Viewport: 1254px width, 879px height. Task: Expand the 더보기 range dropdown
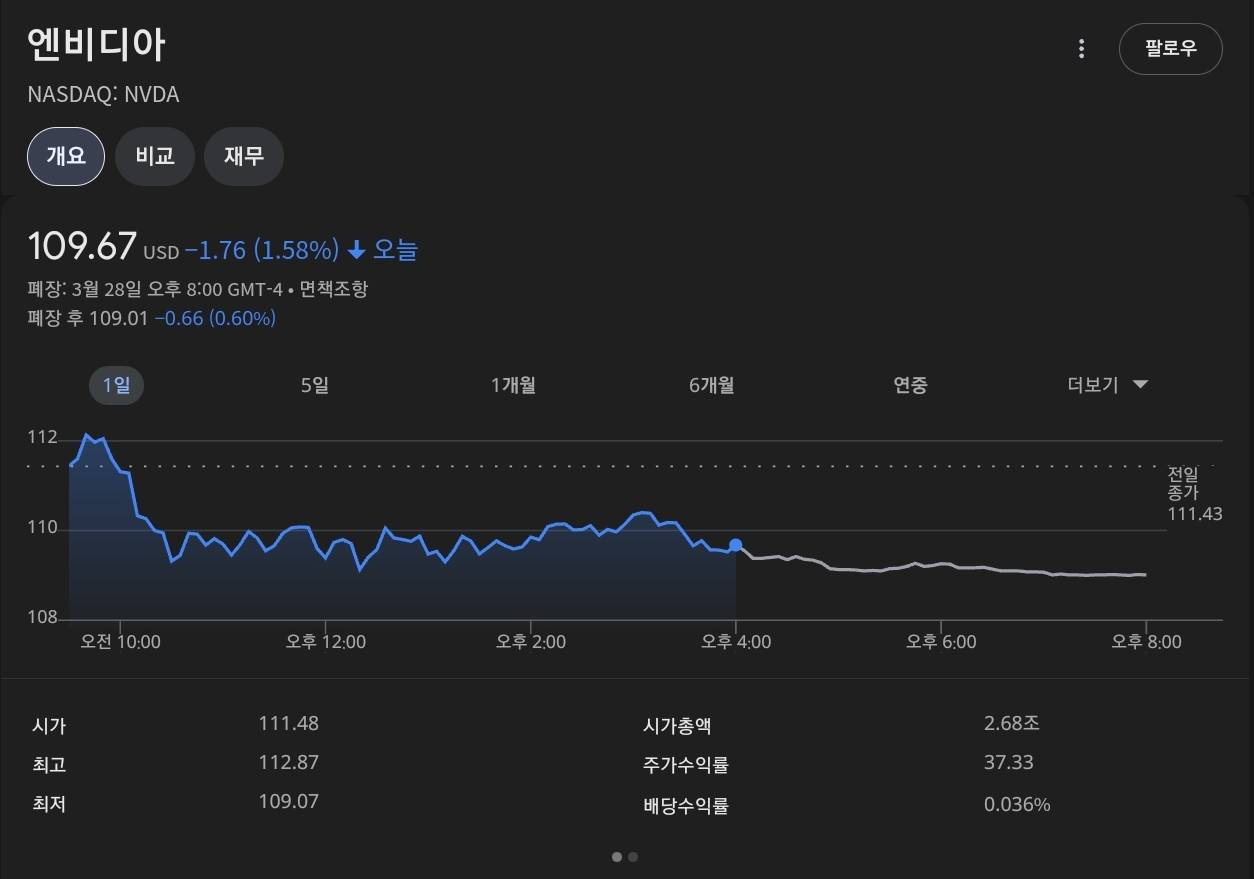pos(1107,385)
